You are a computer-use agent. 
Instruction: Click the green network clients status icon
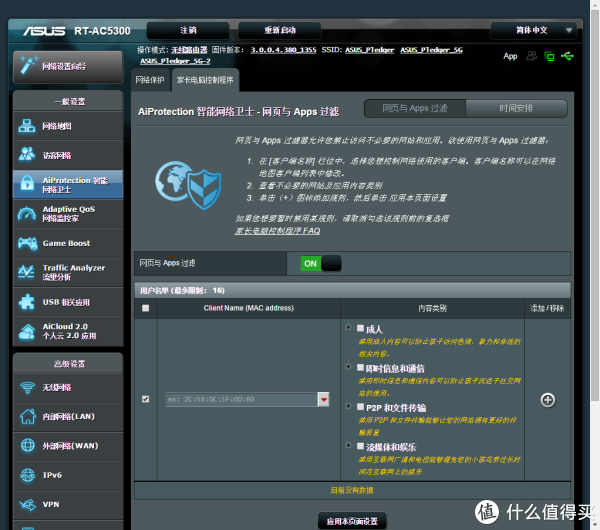click(549, 56)
